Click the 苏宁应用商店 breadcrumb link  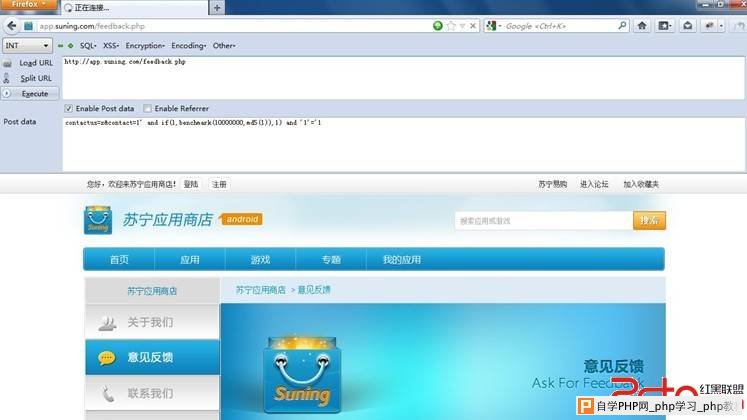(x=261, y=290)
